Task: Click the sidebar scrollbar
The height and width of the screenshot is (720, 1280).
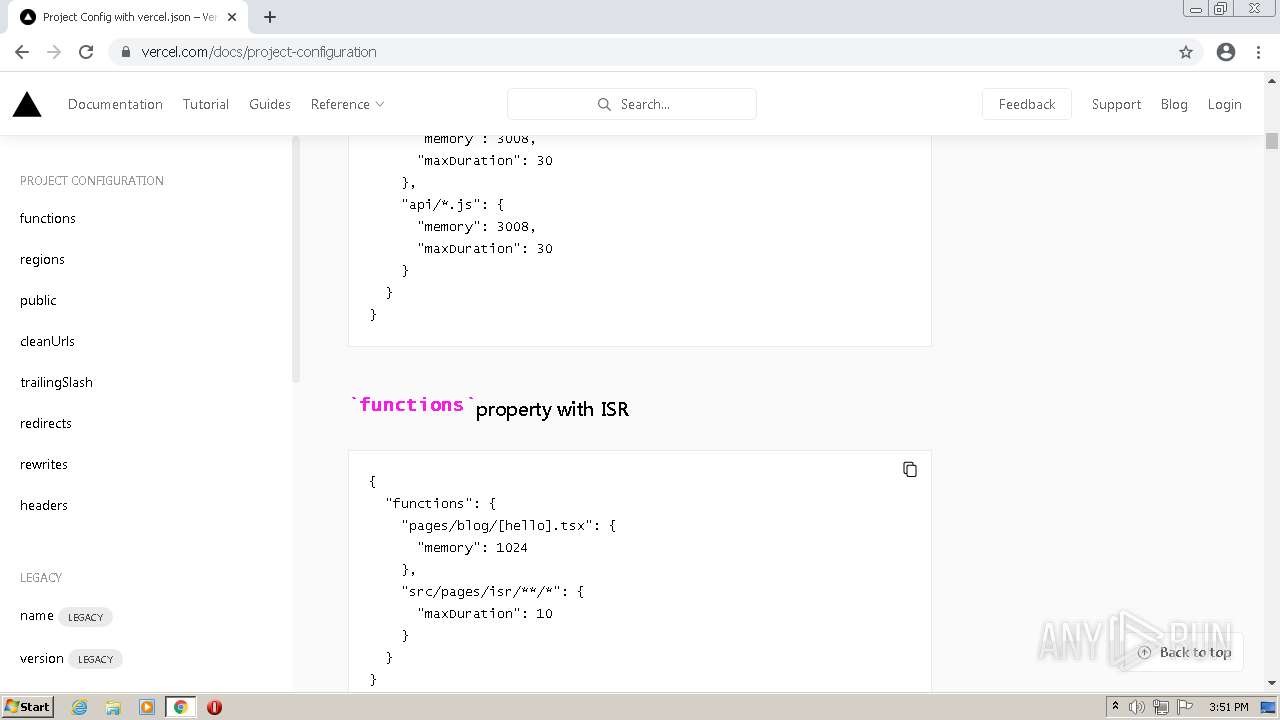Action: [x=296, y=258]
